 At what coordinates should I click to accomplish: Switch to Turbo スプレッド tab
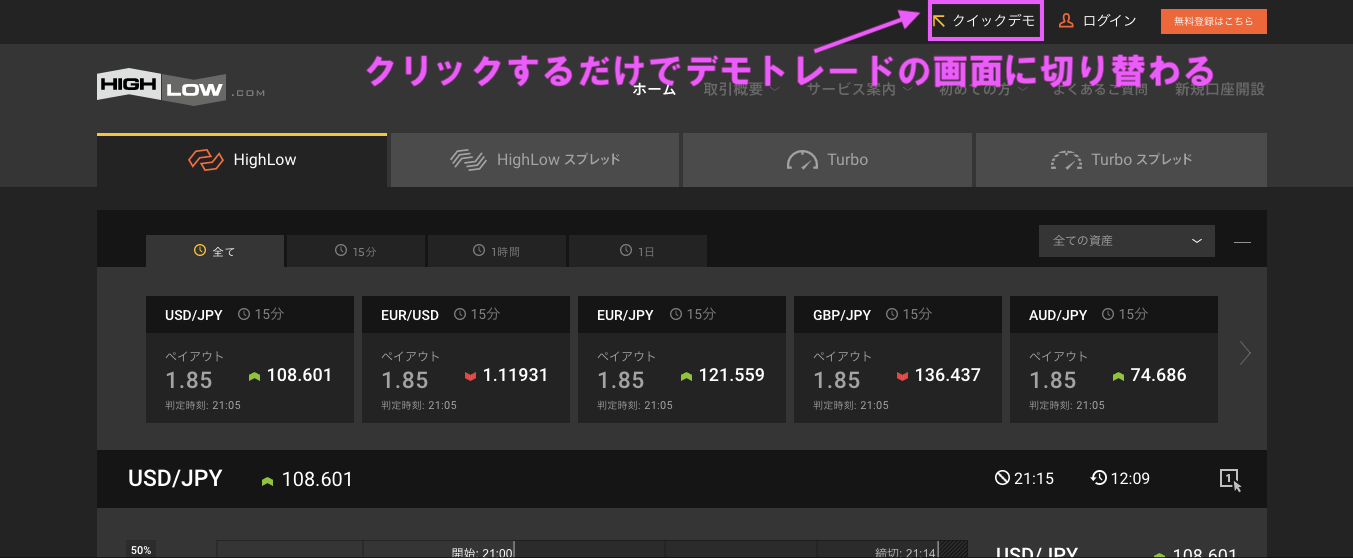click(1121, 160)
